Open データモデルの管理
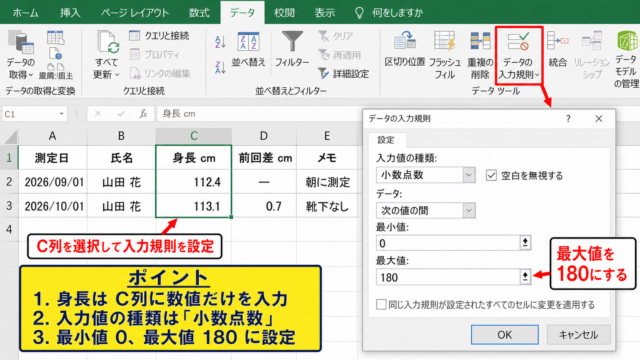The width and height of the screenshot is (640, 360). 627,60
